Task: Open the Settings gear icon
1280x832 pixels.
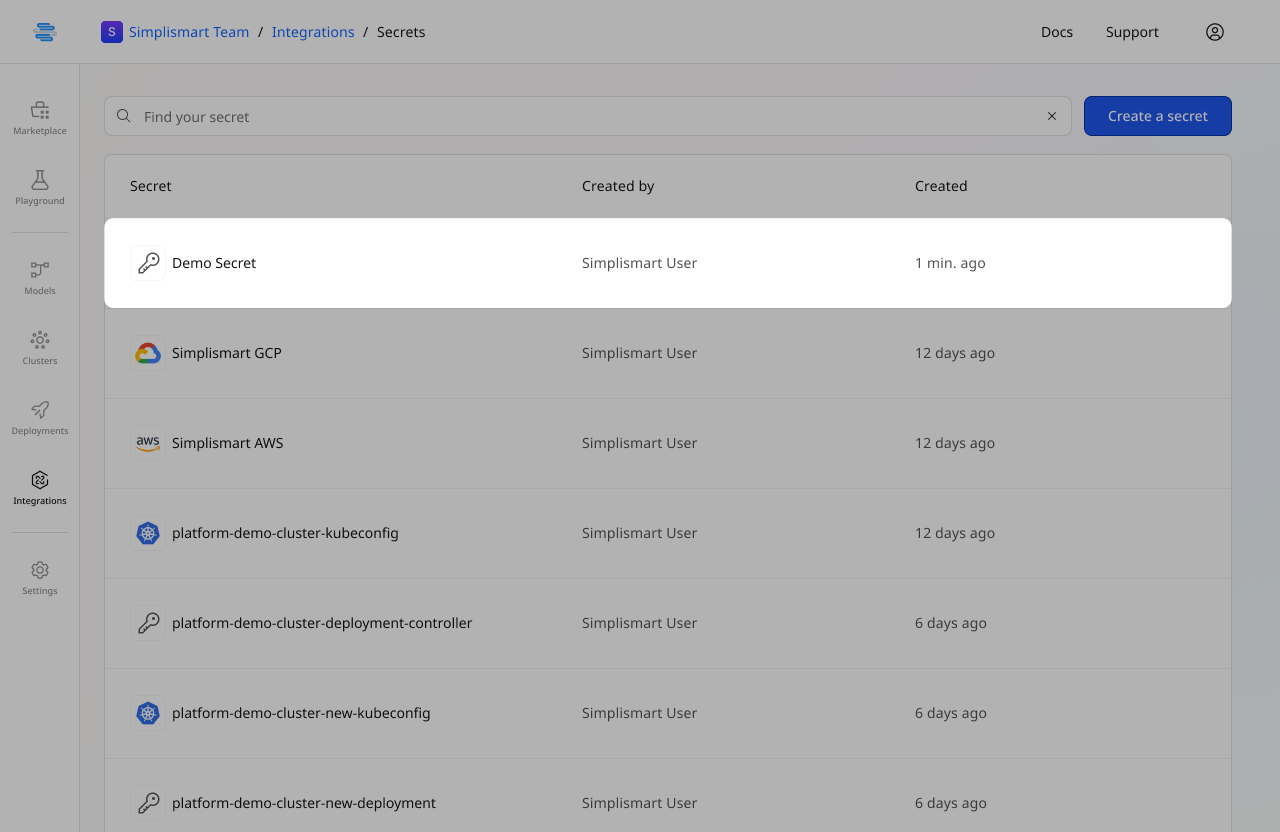Action: tap(40, 569)
